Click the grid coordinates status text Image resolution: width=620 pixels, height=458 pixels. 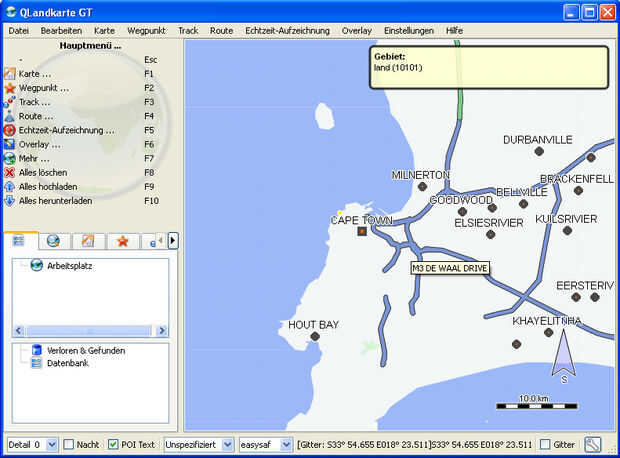pyautogui.click(x=414, y=445)
